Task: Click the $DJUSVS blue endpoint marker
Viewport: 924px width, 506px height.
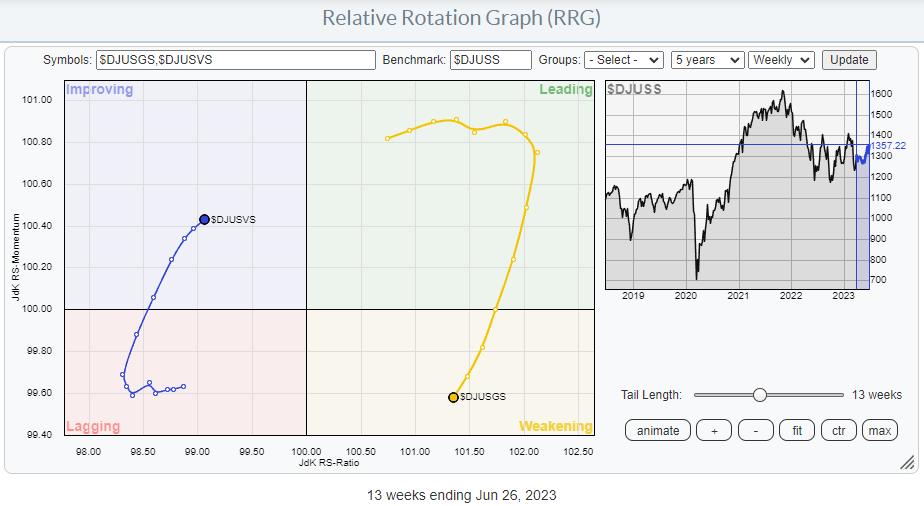Action: [204, 219]
